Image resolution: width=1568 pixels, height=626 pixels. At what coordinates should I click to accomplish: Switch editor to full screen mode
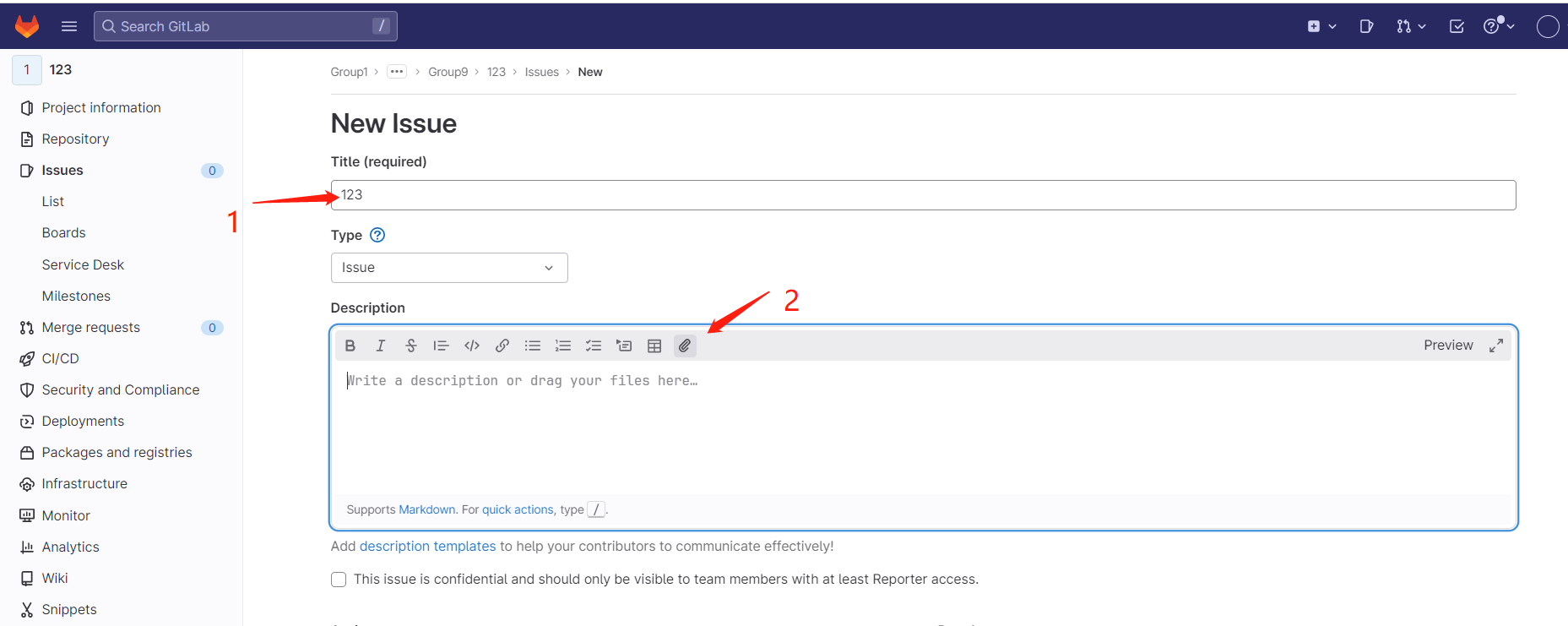(x=1496, y=346)
